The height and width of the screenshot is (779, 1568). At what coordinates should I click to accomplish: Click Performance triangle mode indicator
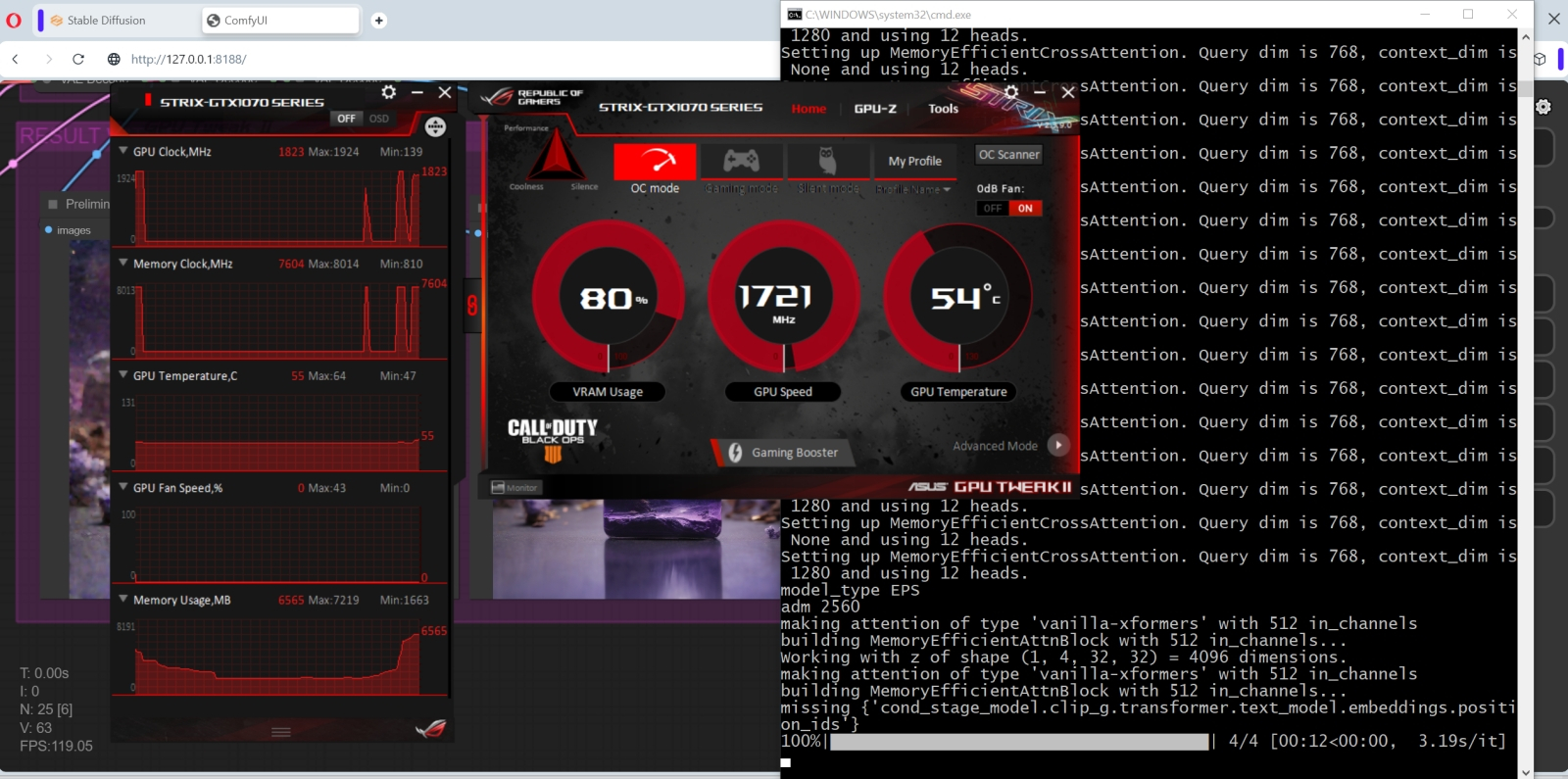coord(556,155)
